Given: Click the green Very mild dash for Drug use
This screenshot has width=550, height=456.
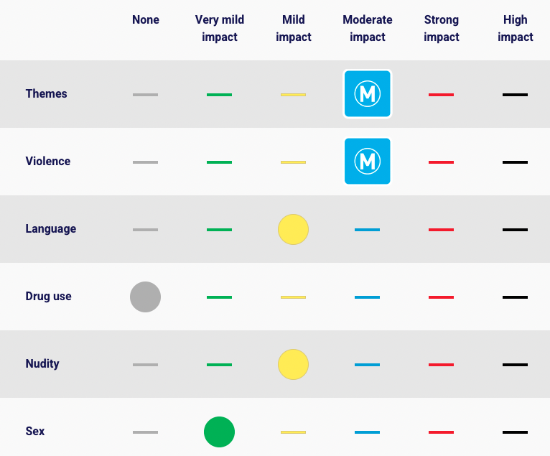Looking at the screenshot, I should point(219,297).
